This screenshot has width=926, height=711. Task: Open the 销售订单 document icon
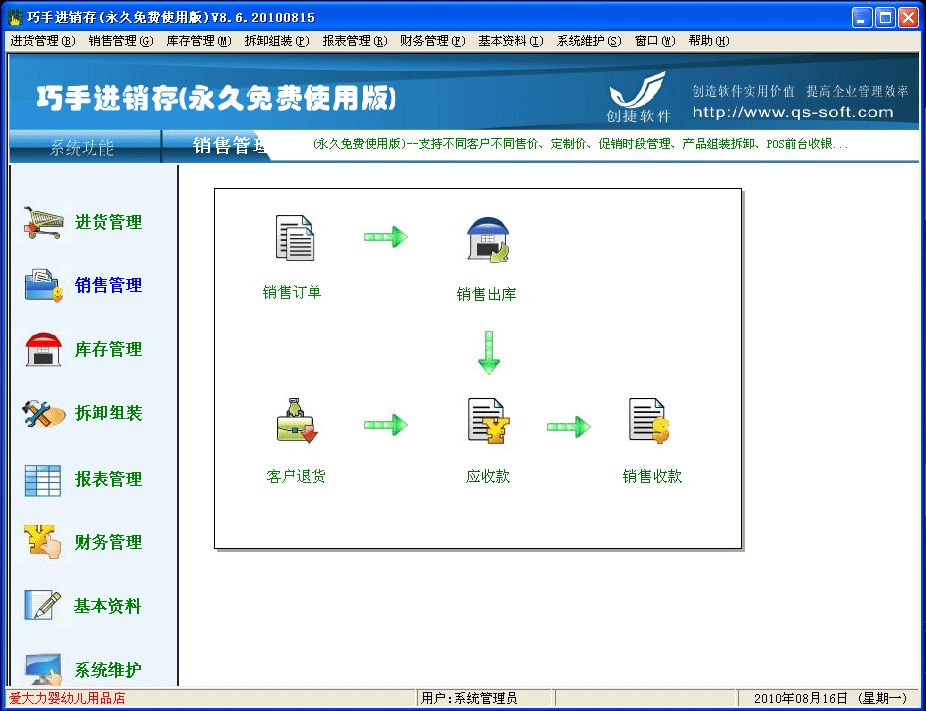coord(295,237)
